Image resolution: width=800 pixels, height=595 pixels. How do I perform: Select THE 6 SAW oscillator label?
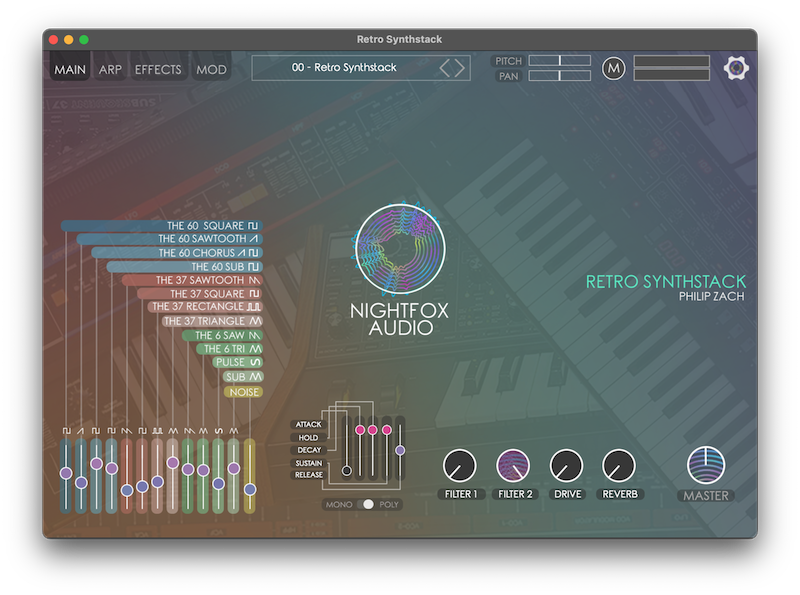click(222, 335)
